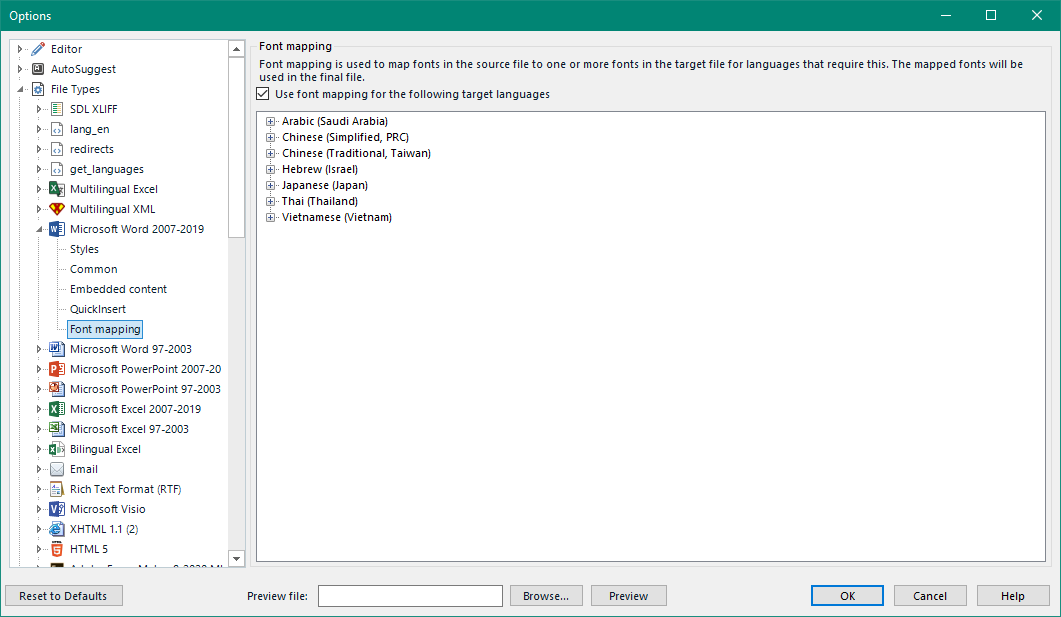Click the Bilingual Excel icon
This screenshot has height=617, width=1061.
pyautogui.click(x=58, y=449)
